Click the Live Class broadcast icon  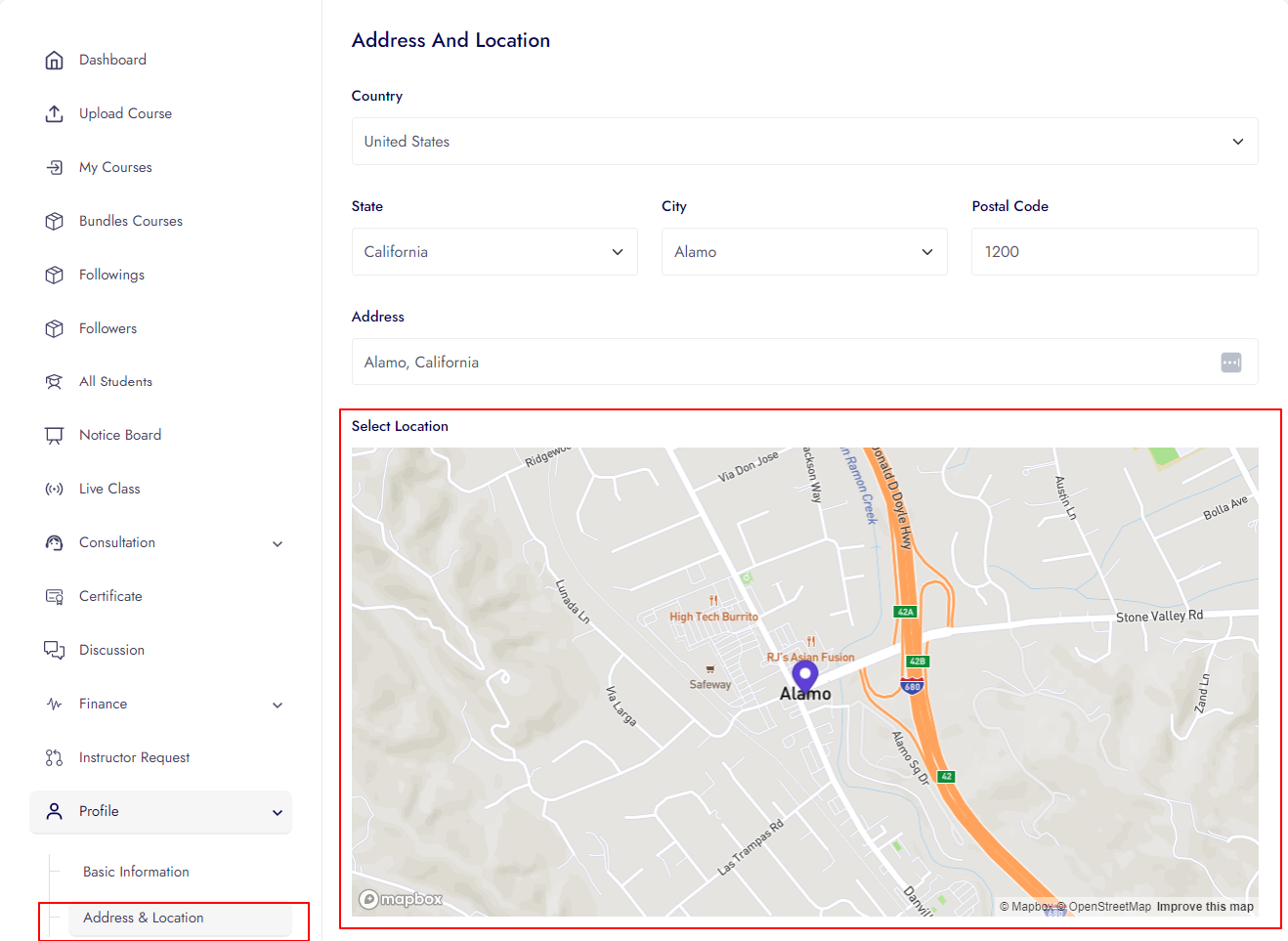pyautogui.click(x=55, y=490)
